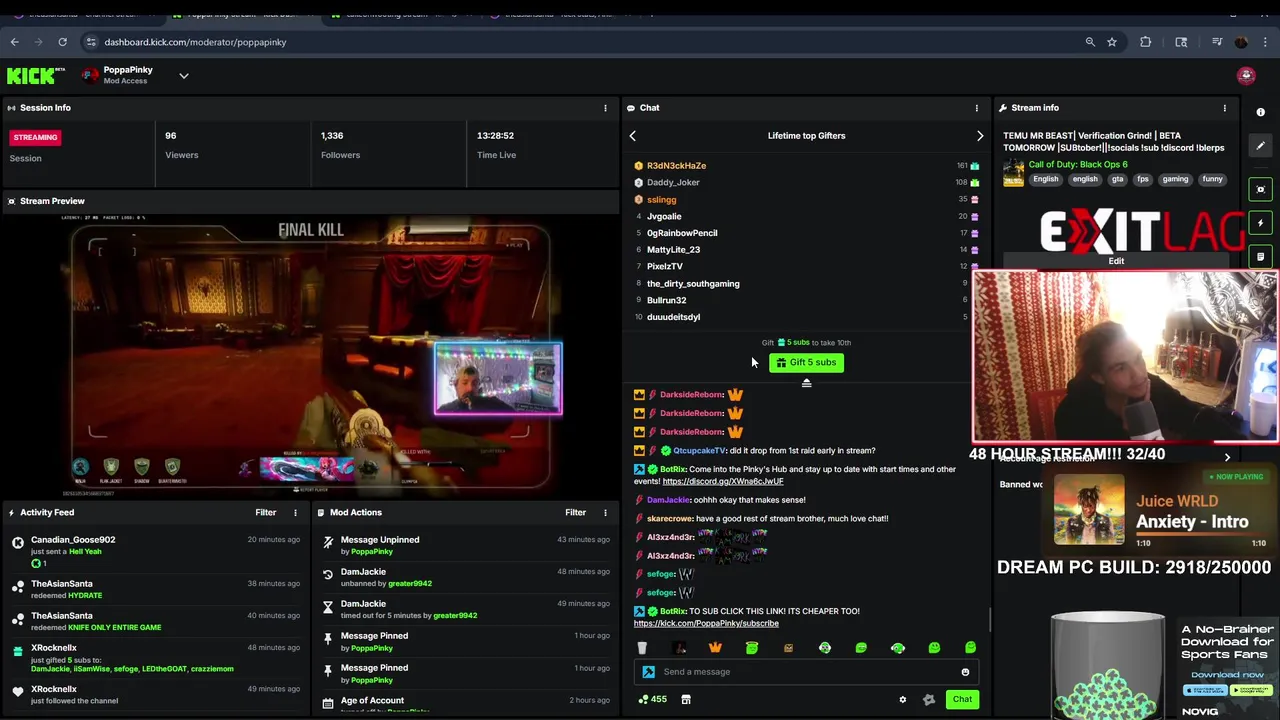The width and height of the screenshot is (1280, 720).
Task: Click the chat scrollbar
Action: 990,620
